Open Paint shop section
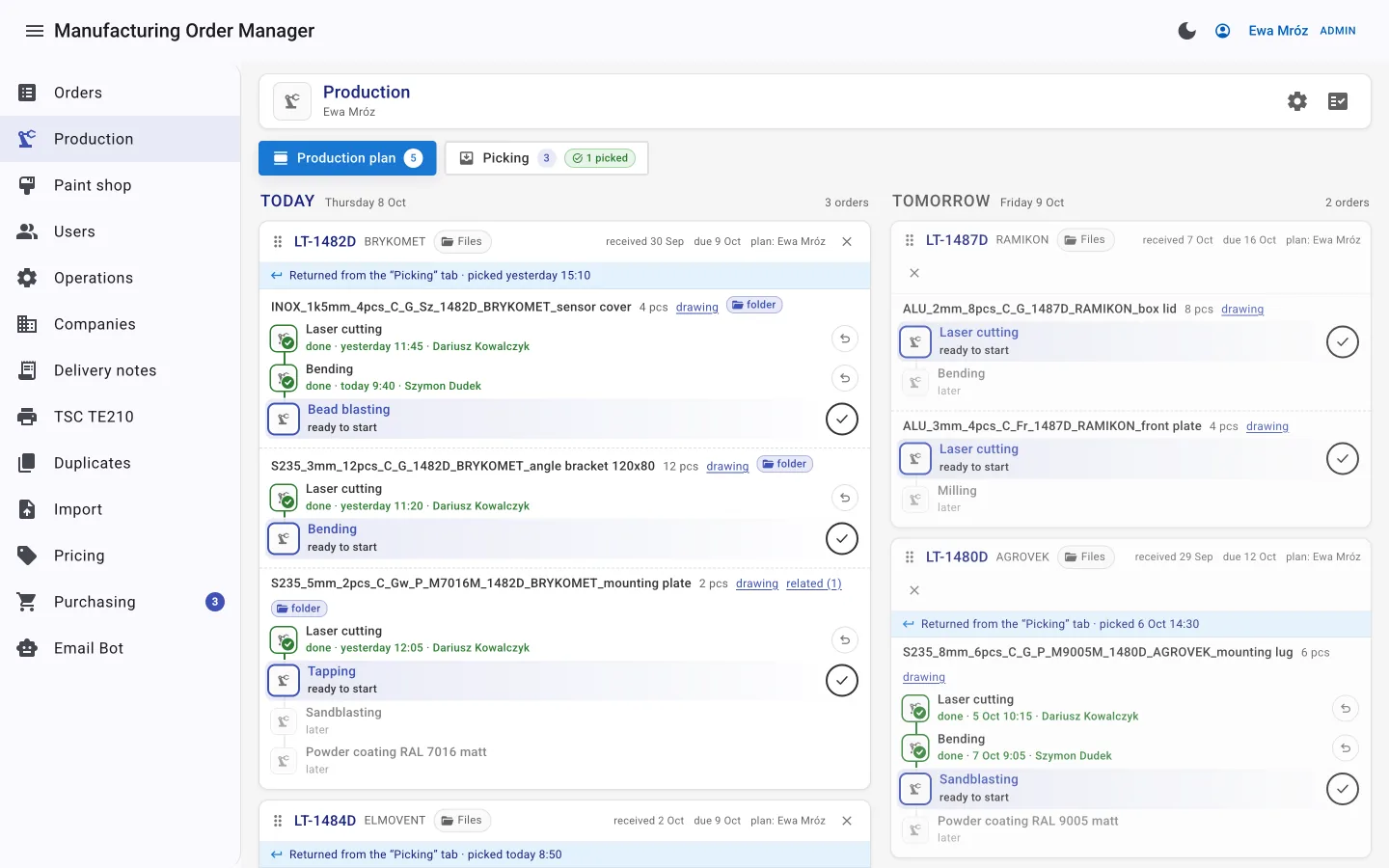Screen dimensions: 1389x868 pyautogui.click(x=120, y=185)
